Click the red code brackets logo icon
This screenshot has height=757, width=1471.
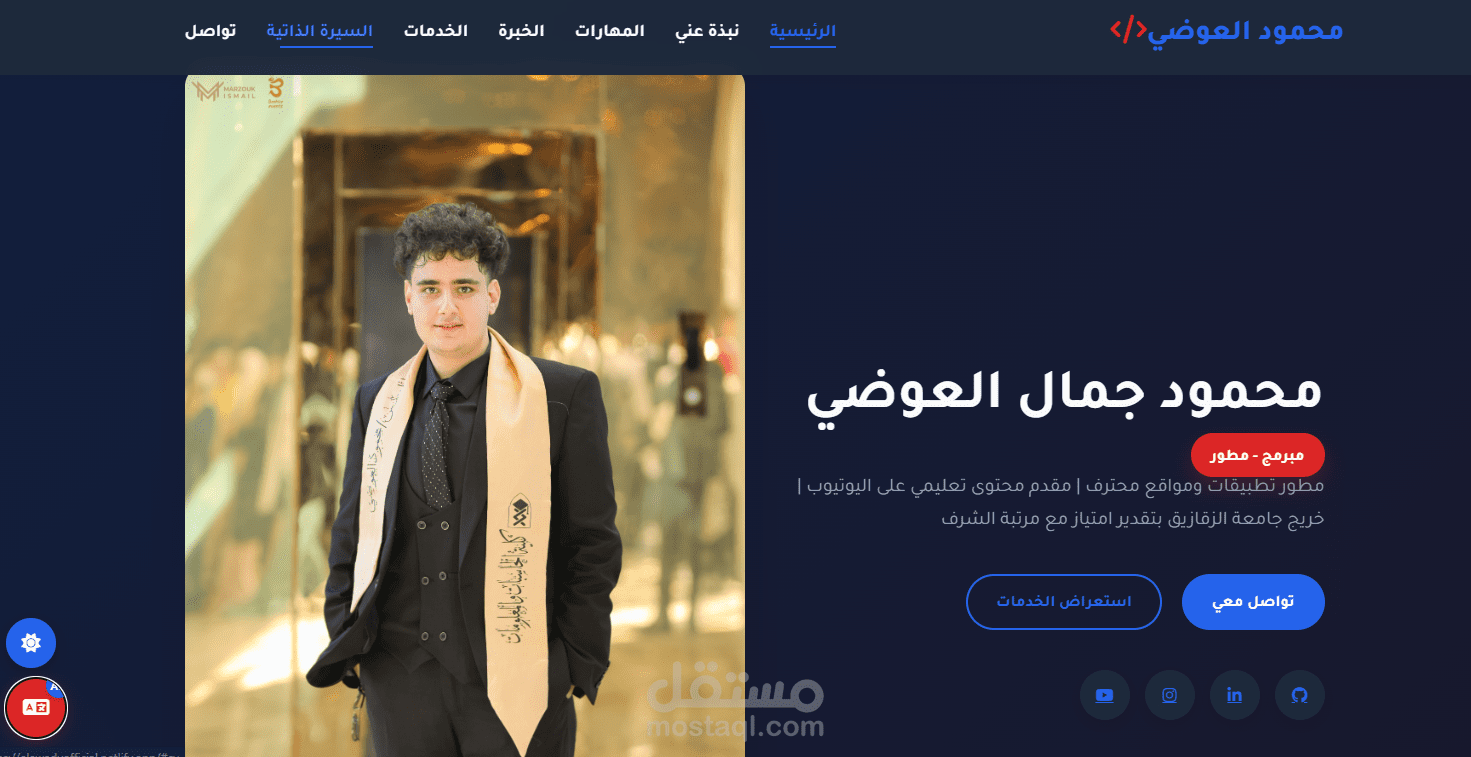[1128, 30]
